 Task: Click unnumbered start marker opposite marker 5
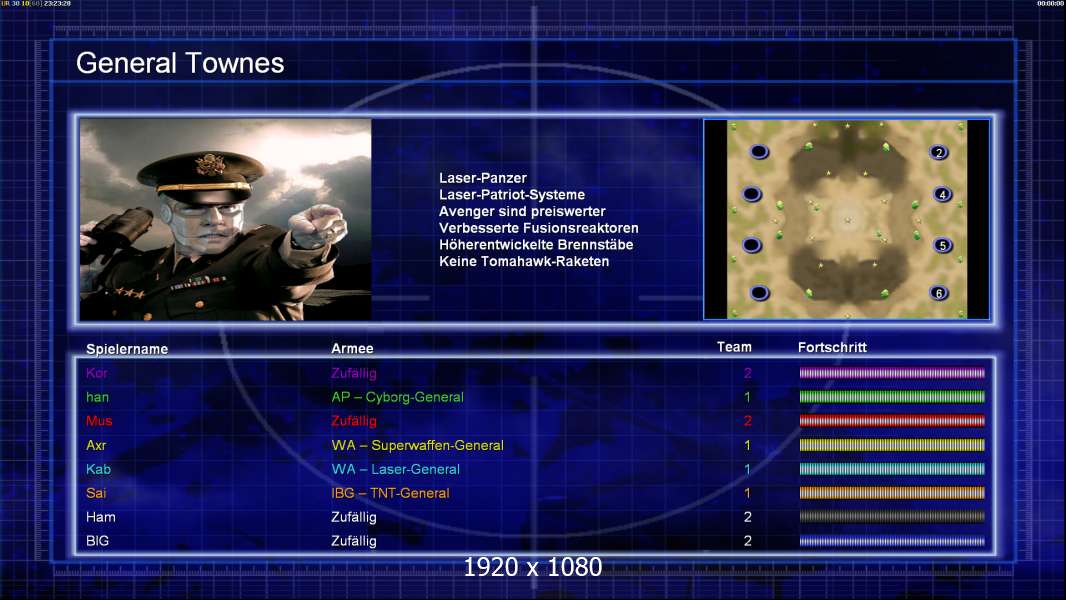point(751,245)
